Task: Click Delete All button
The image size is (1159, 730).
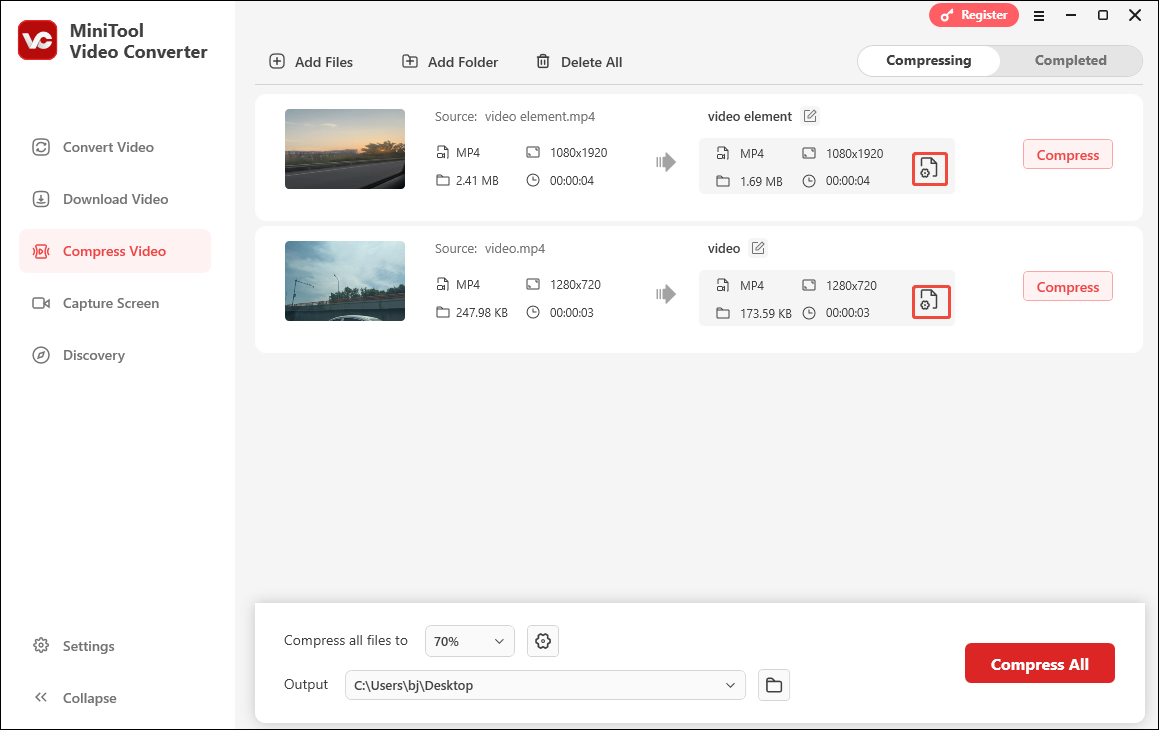Action: pyautogui.click(x=579, y=62)
